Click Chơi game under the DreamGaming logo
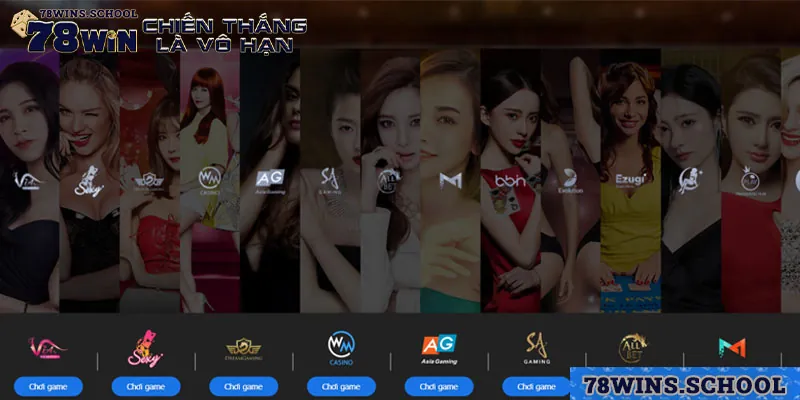This screenshot has height=400, width=800. click(x=243, y=386)
